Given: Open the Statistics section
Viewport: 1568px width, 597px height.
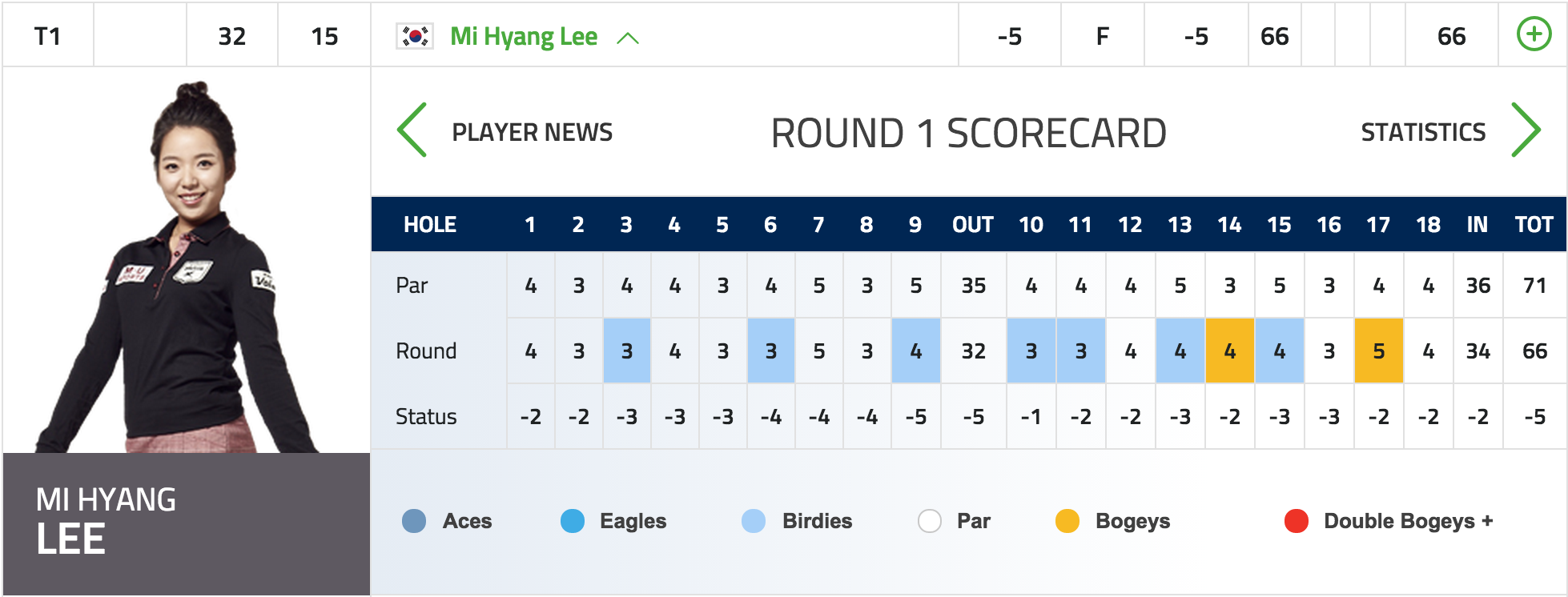Looking at the screenshot, I should 1423,132.
